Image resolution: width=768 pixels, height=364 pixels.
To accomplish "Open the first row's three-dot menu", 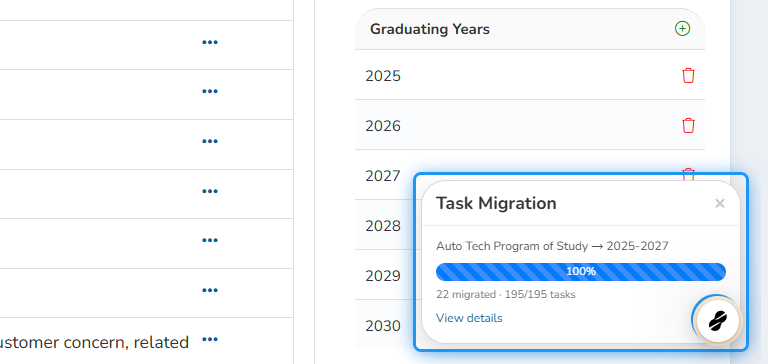I will click(210, 43).
